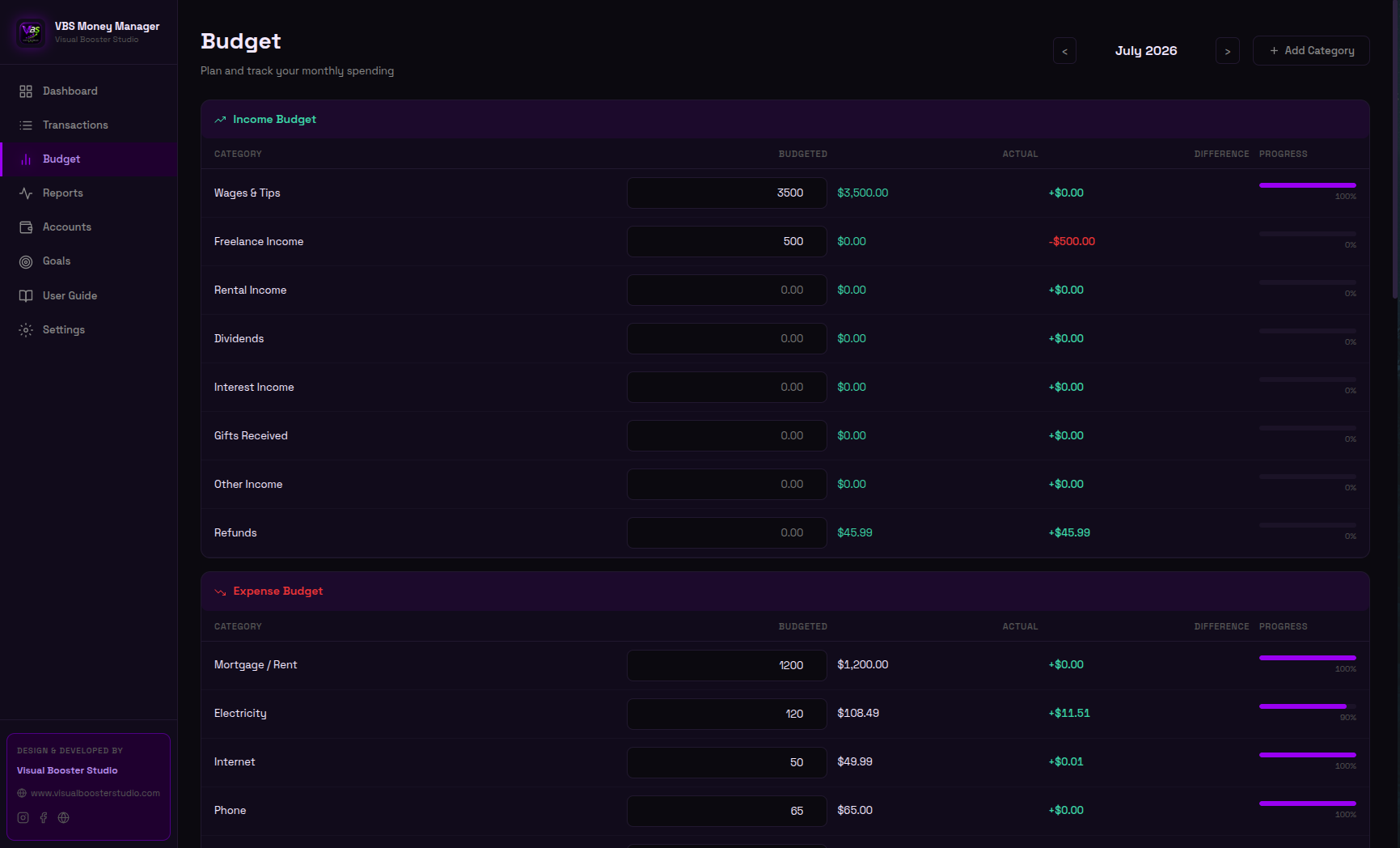
Task: Open the Dashboard grid icon
Action: [26, 91]
